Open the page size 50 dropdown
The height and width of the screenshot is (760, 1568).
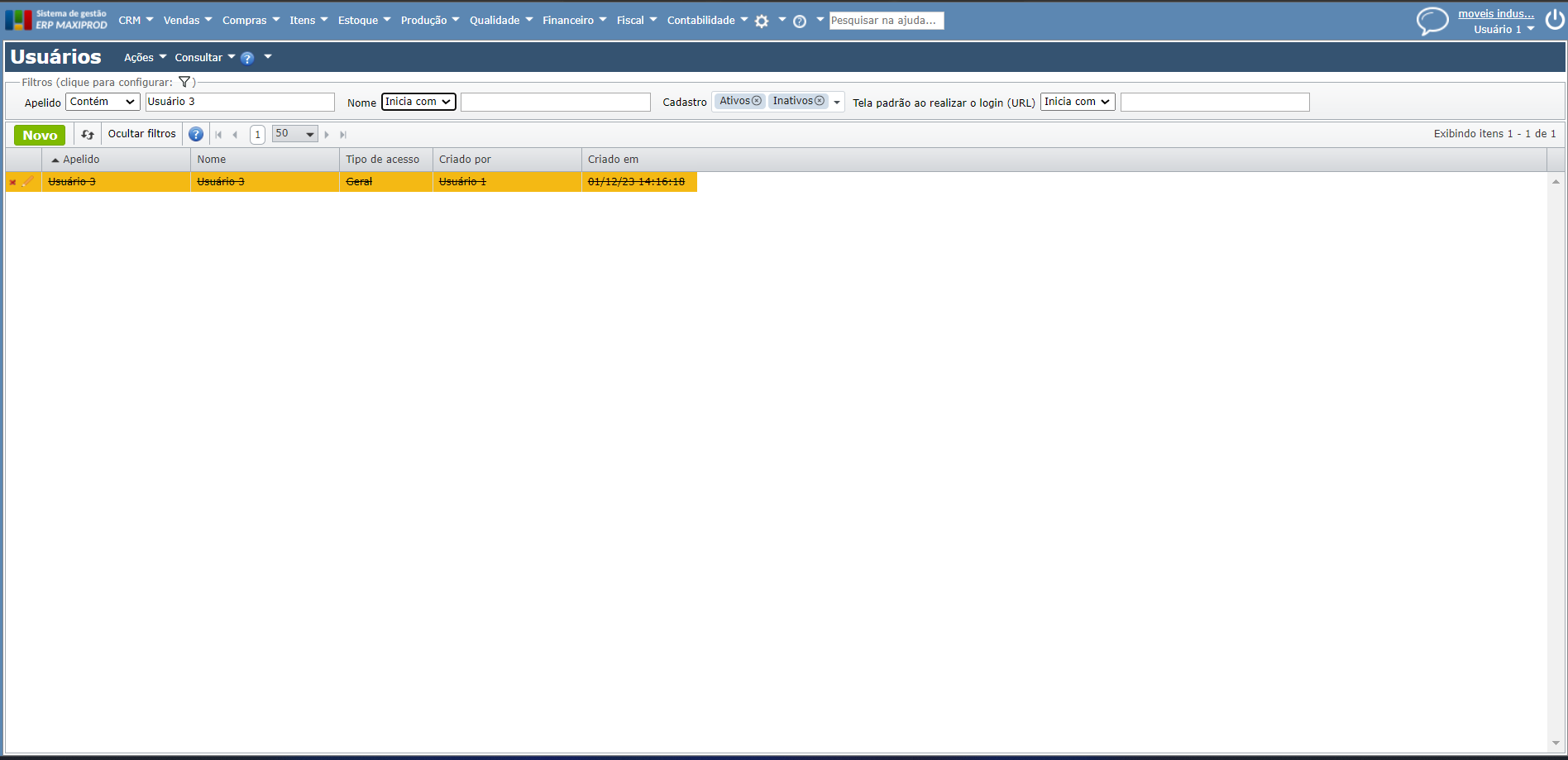295,134
